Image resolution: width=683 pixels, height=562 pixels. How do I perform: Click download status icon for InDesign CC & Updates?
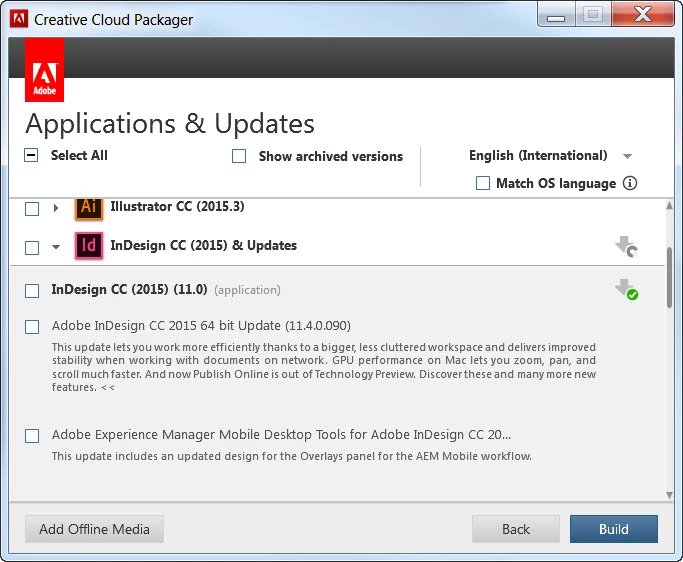click(627, 247)
